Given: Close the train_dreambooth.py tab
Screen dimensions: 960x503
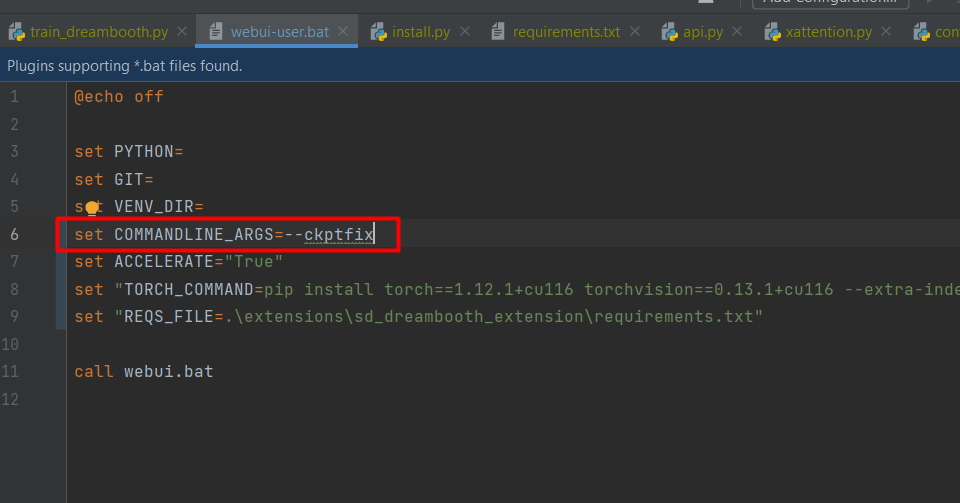Looking at the screenshot, I should tap(182, 31).
